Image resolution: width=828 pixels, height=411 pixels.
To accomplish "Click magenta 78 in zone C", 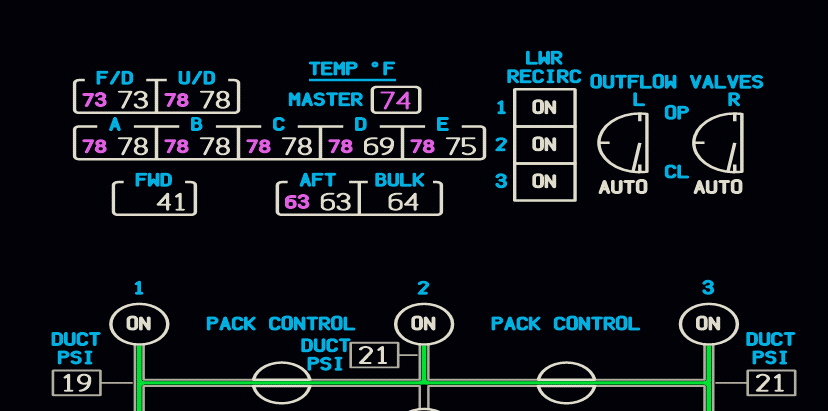I will (x=259, y=146).
